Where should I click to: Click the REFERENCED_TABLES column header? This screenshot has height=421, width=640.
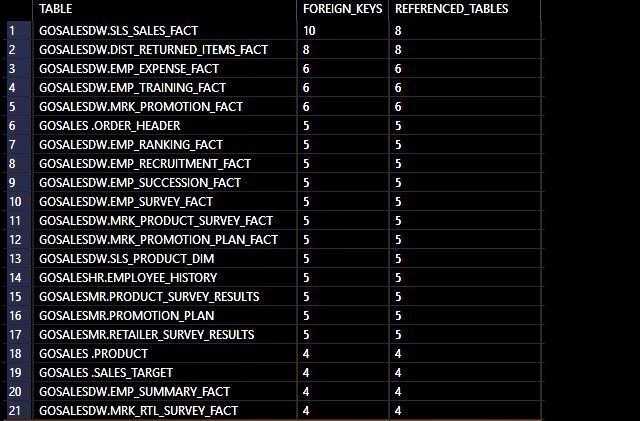point(465,9)
